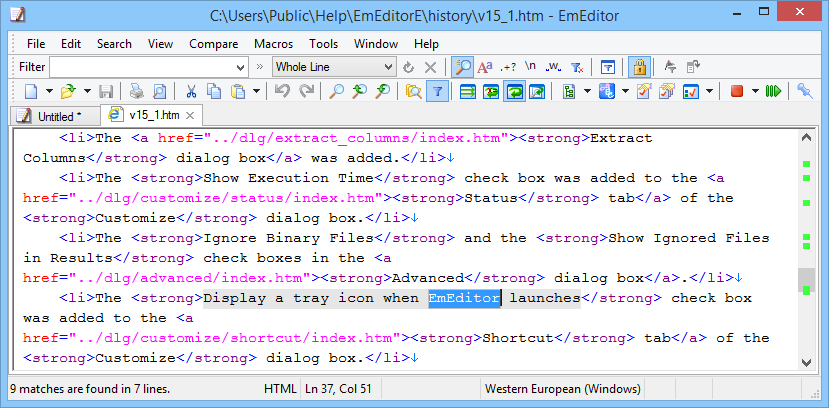829x408 pixels.
Task: Click the Find Next magnifier icon
Action: coord(383,91)
